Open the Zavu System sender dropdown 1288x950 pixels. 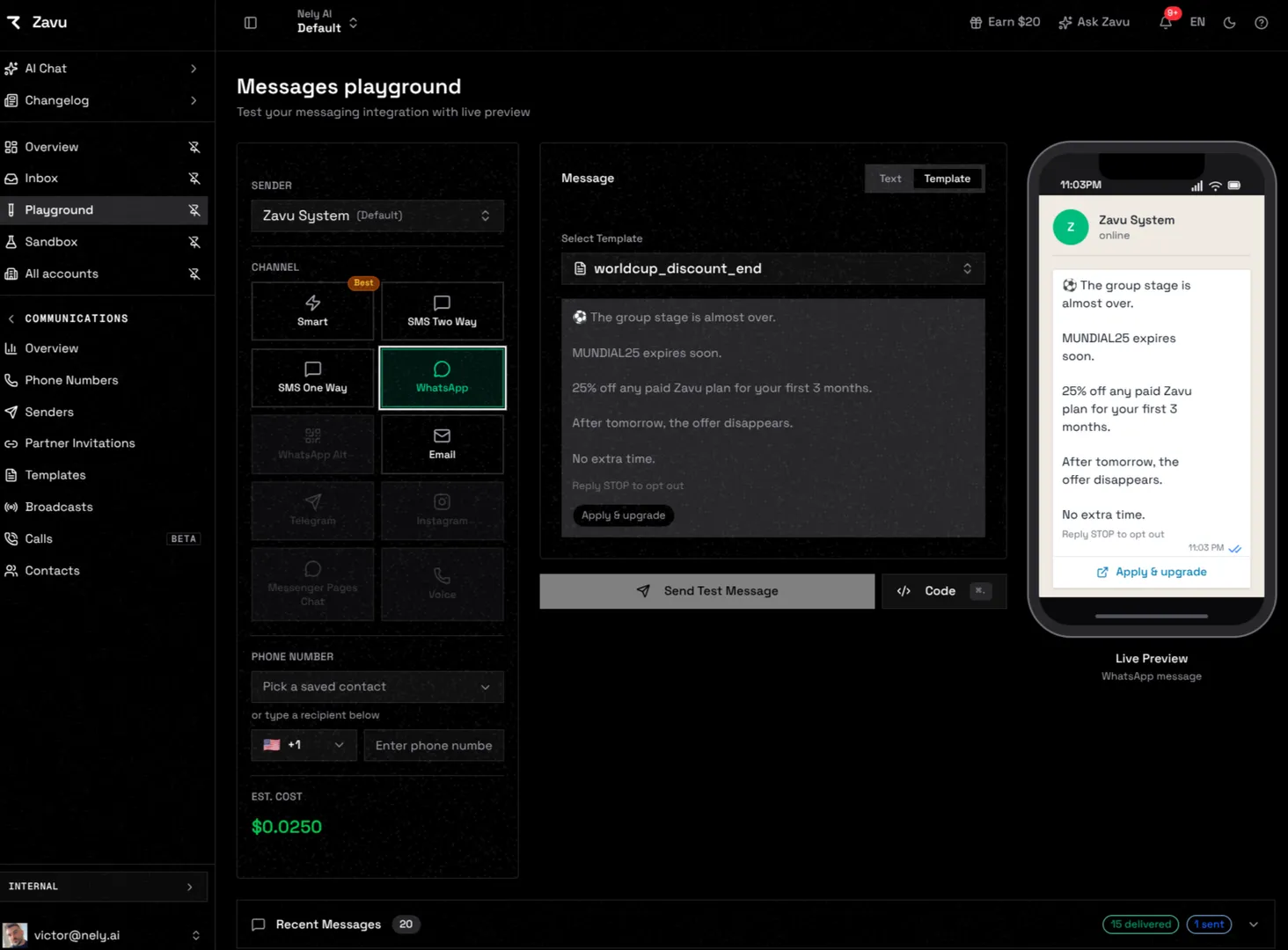[377, 216]
